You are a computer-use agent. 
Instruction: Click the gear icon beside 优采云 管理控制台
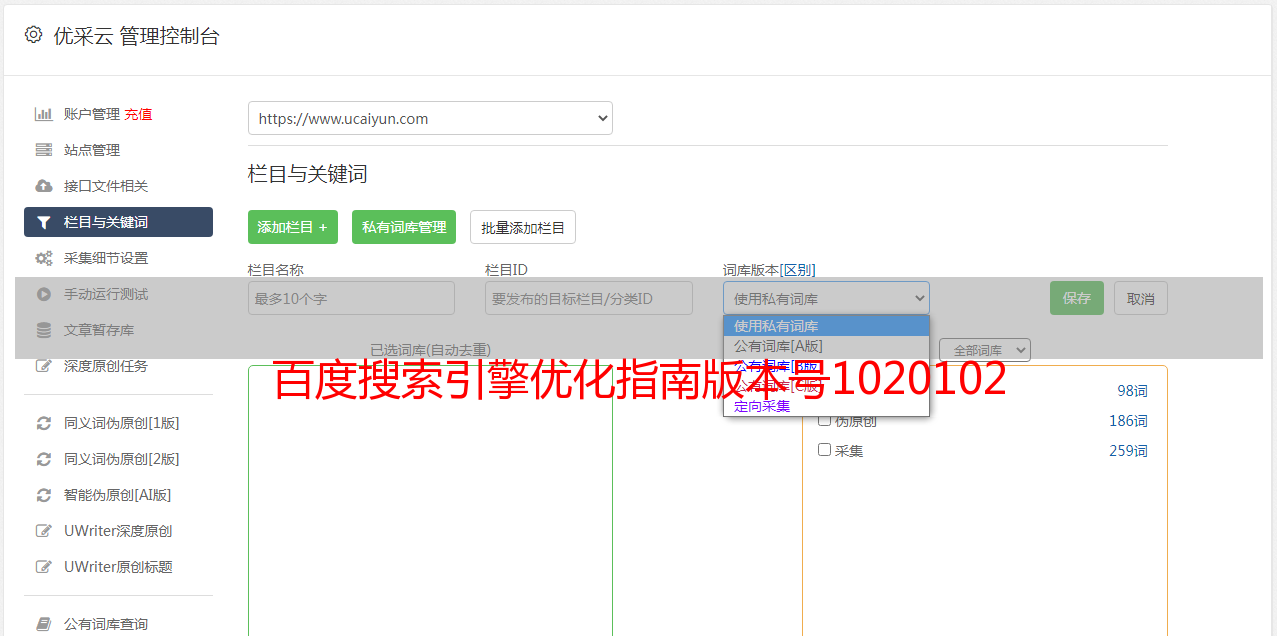[x=33, y=35]
